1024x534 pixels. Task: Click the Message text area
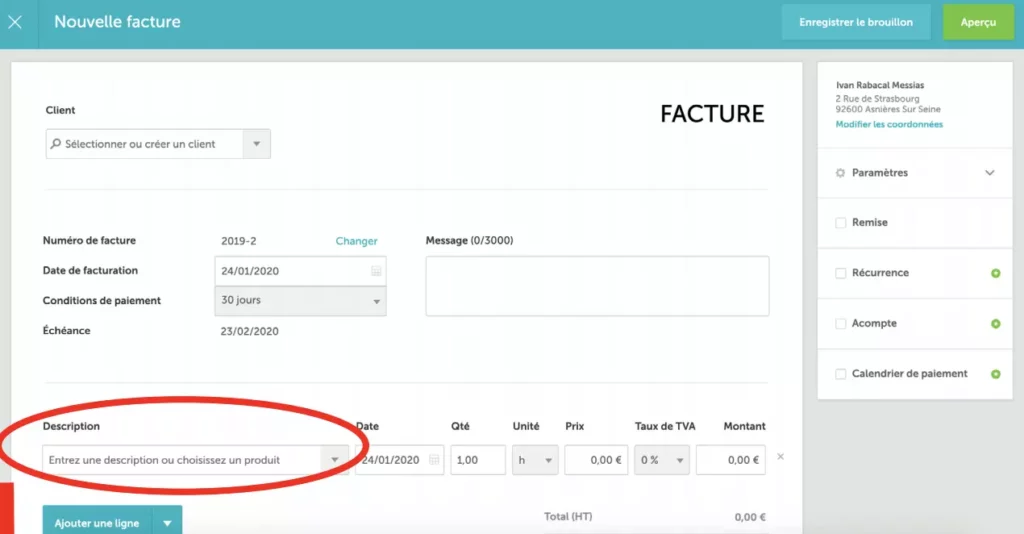597,286
